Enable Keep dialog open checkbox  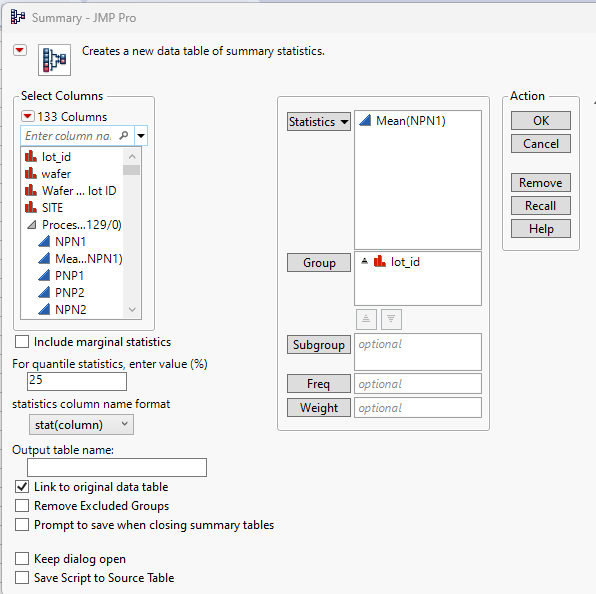pos(22,559)
